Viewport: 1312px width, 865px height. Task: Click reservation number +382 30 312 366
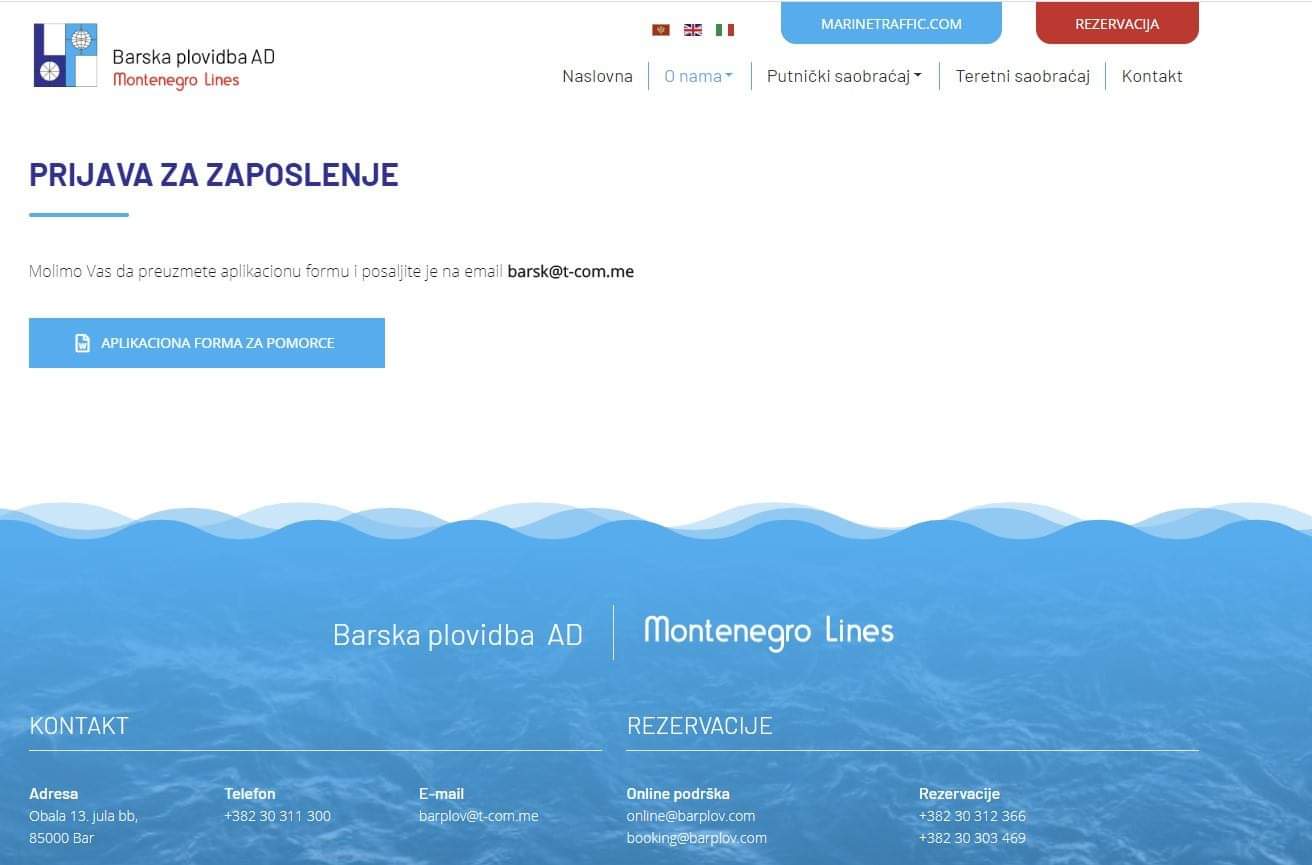[x=972, y=816]
